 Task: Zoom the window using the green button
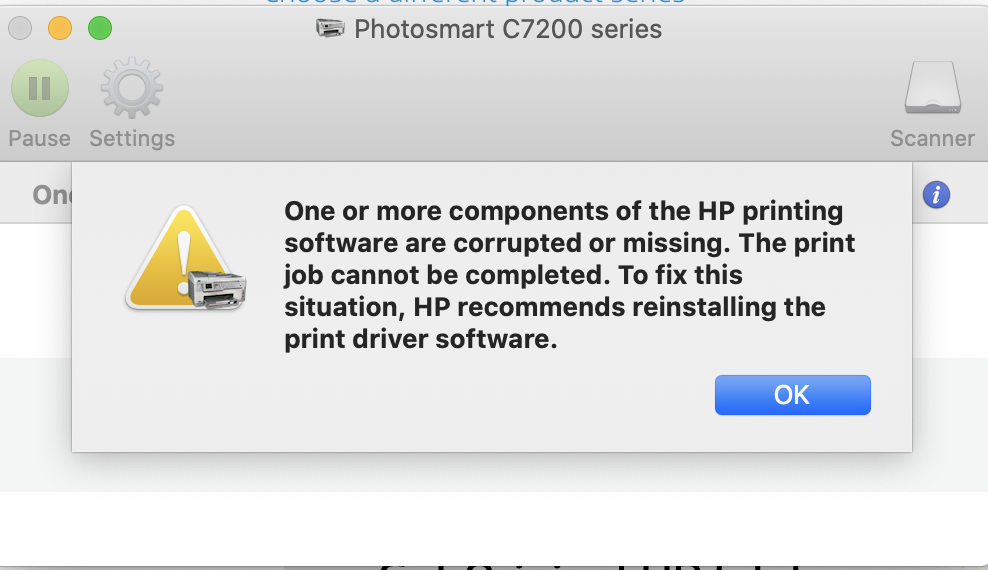pos(100,29)
